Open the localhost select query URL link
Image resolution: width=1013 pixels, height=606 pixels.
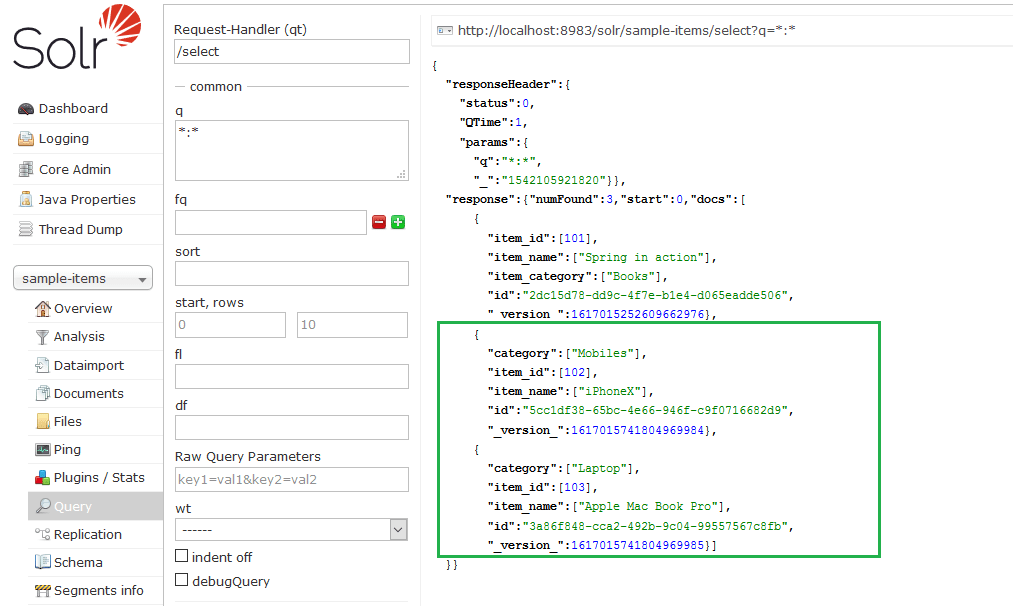coord(626,31)
